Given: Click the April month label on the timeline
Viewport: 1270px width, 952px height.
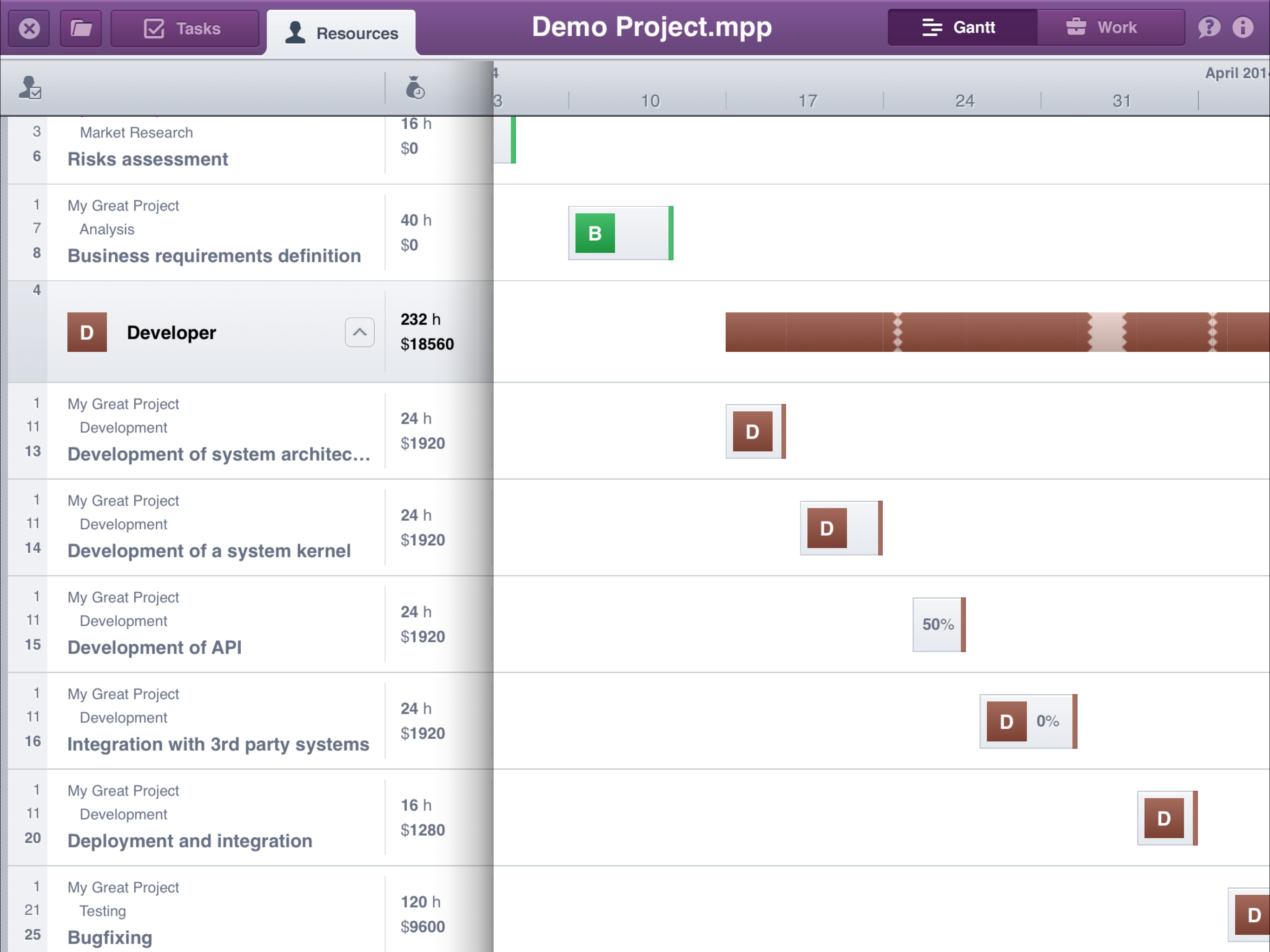Looking at the screenshot, I should click(1237, 73).
